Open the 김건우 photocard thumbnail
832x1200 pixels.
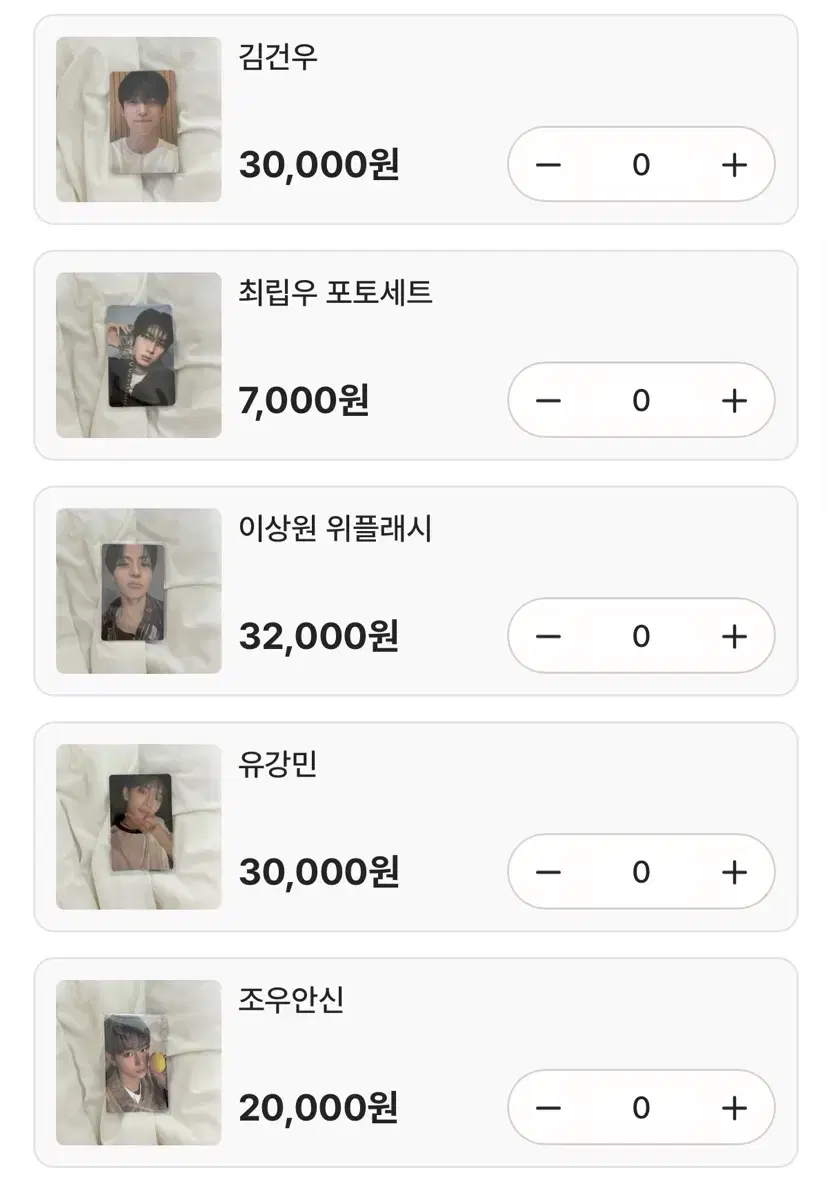tap(138, 120)
